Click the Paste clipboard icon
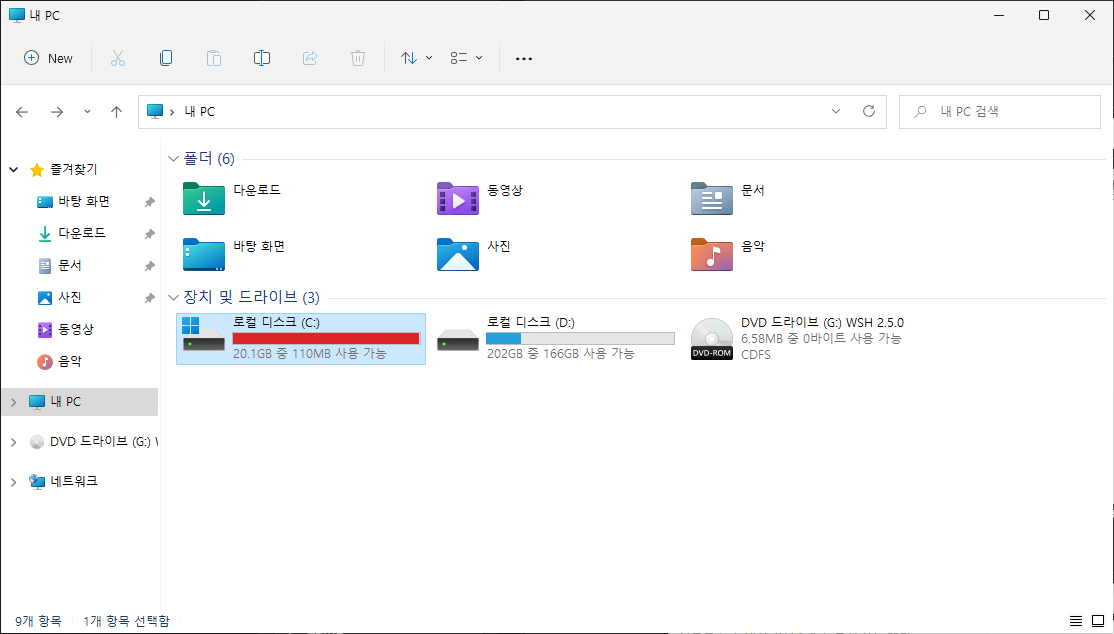 pyautogui.click(x=214, y=58)
